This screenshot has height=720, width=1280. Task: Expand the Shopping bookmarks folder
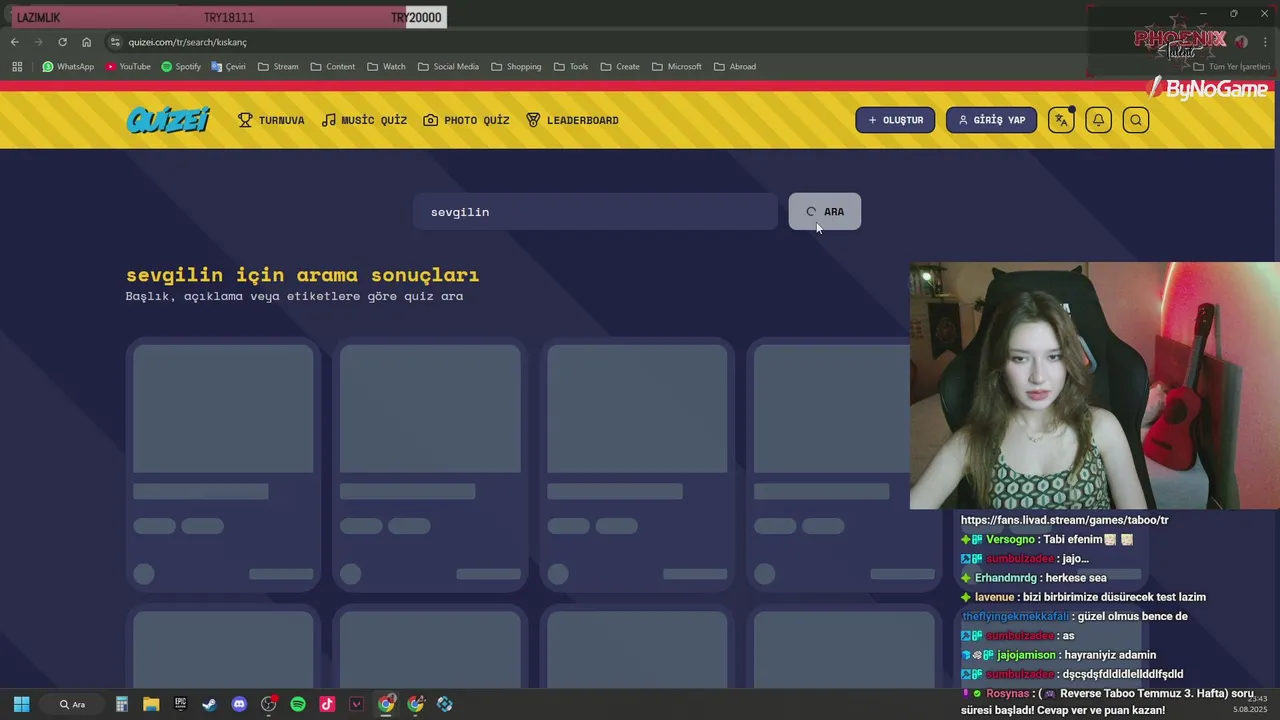click(x=515, y=67)
